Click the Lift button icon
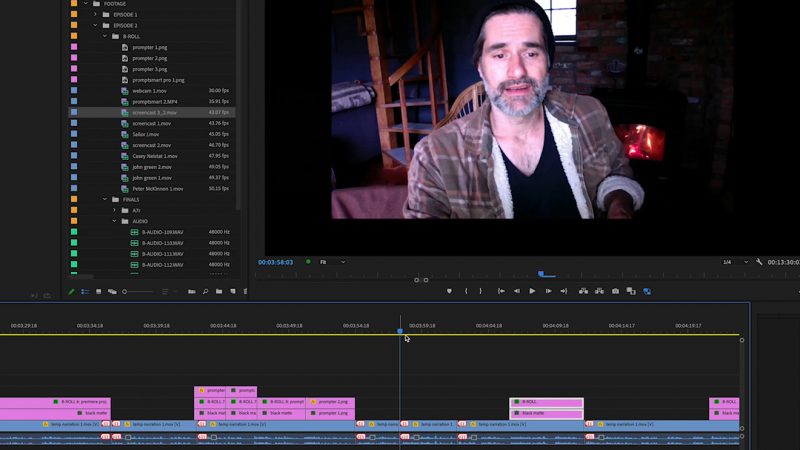Viewport: 800px width, 450px height. click(583, 291)
